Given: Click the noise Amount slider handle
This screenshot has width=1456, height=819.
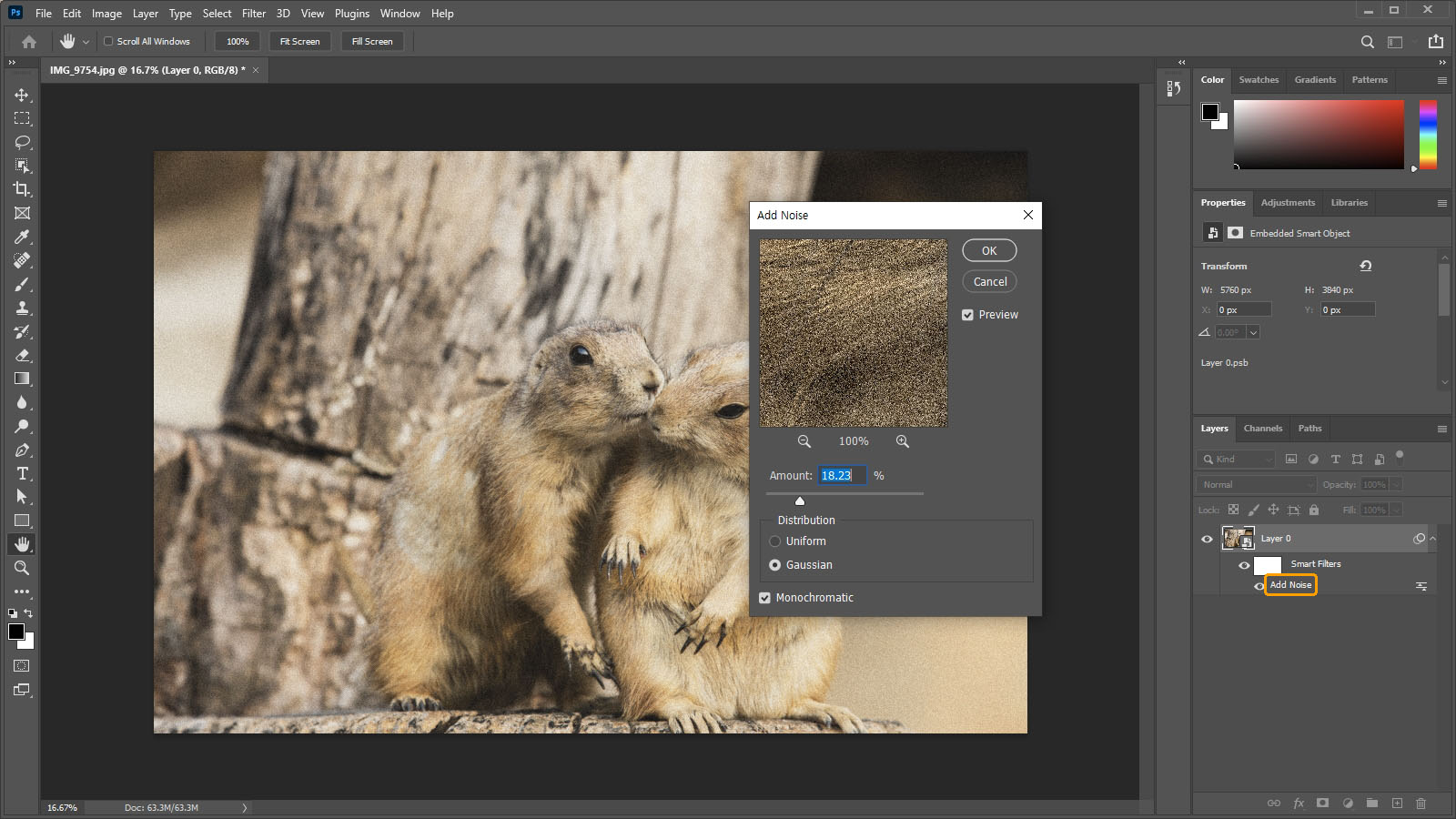Looking at the screenshot, I should [800, 501].
